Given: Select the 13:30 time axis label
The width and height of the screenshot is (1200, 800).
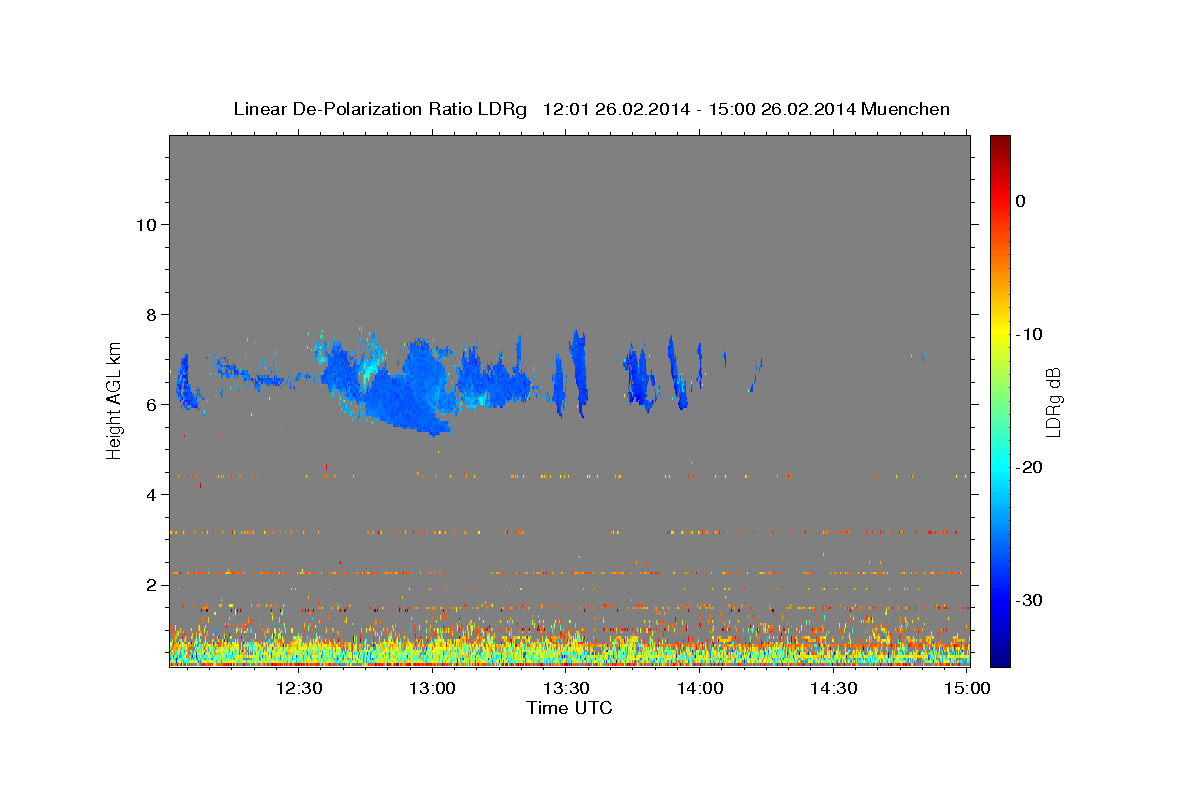Looking at the screenshot, I should click(x=566, y=688).
